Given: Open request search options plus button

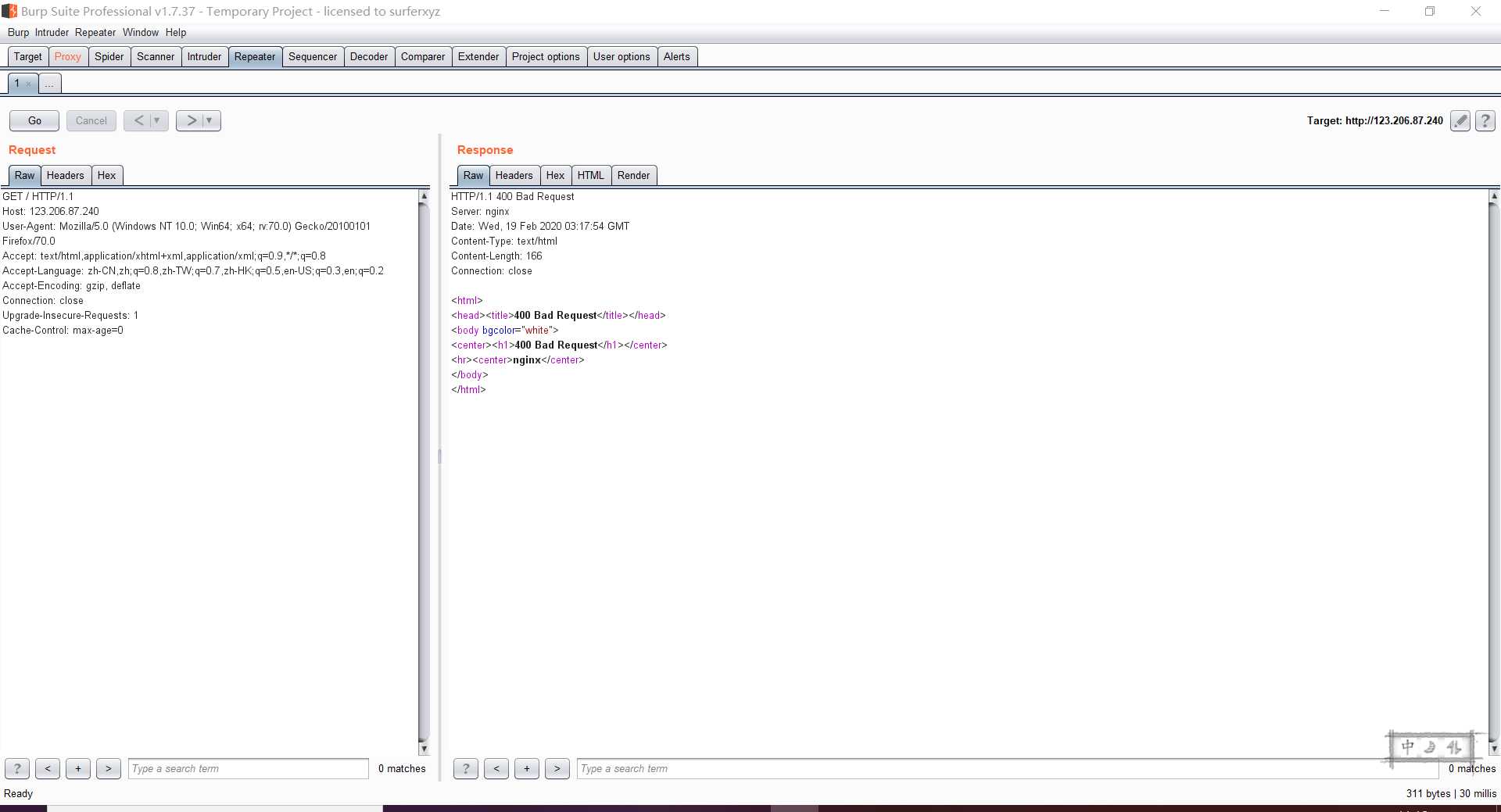Looking at the screenshot, I should [78, 769].
